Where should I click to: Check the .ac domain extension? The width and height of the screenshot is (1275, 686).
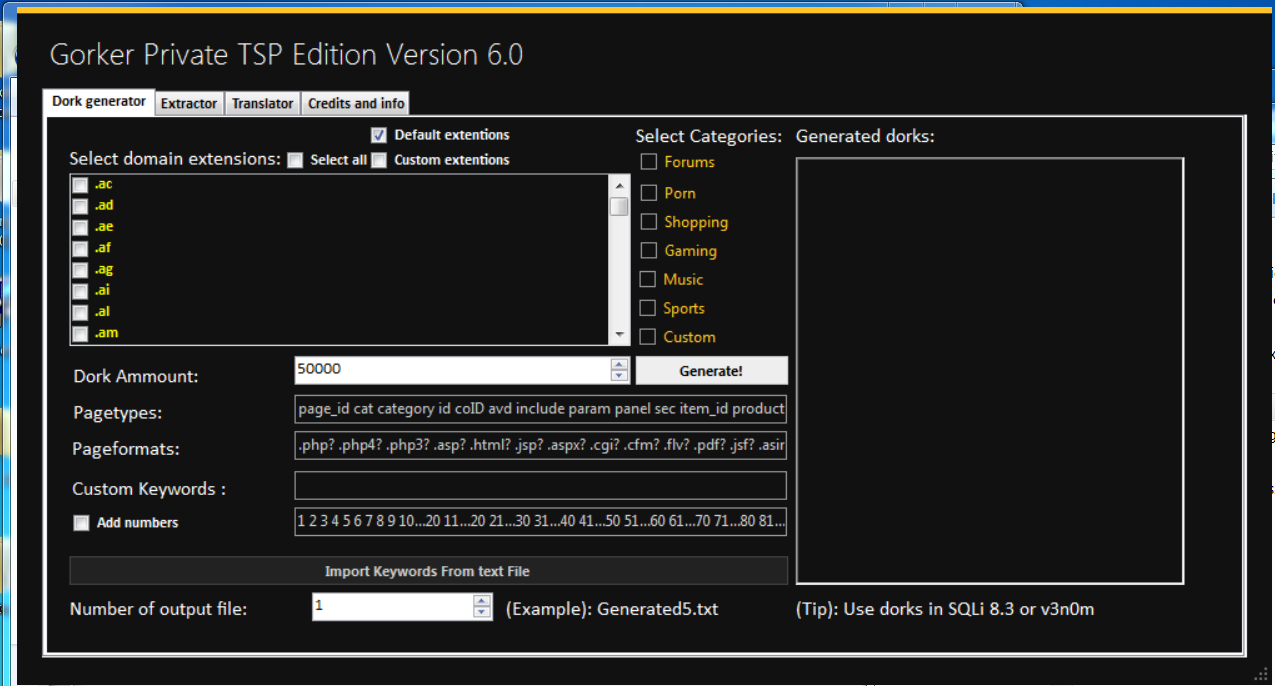point(80,185)
